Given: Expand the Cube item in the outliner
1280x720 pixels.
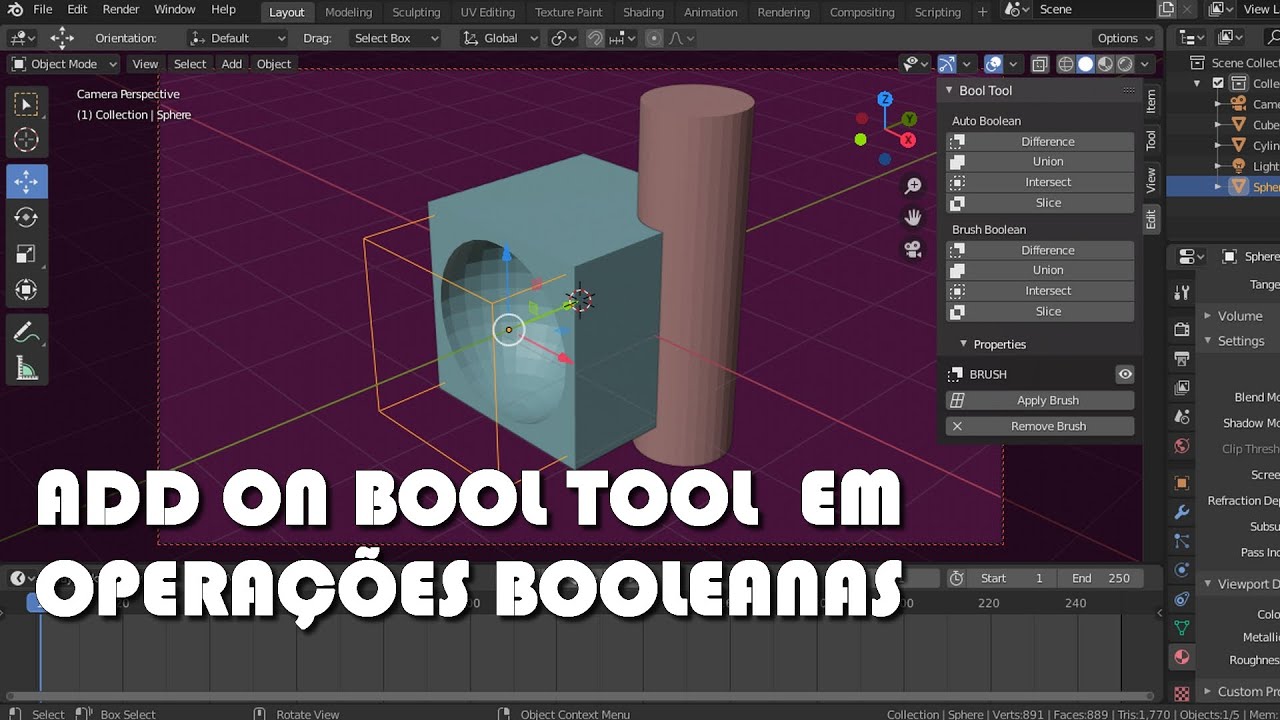Looking at the screenshot, I should click(1218, 125).
